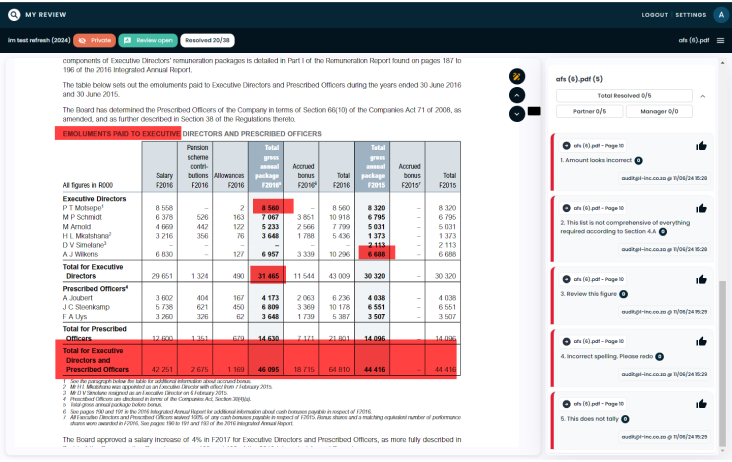Image resolution: width=732 pixels, height=462 pixels.
Task: Toggle the Review open status
Action: point(148,40)
